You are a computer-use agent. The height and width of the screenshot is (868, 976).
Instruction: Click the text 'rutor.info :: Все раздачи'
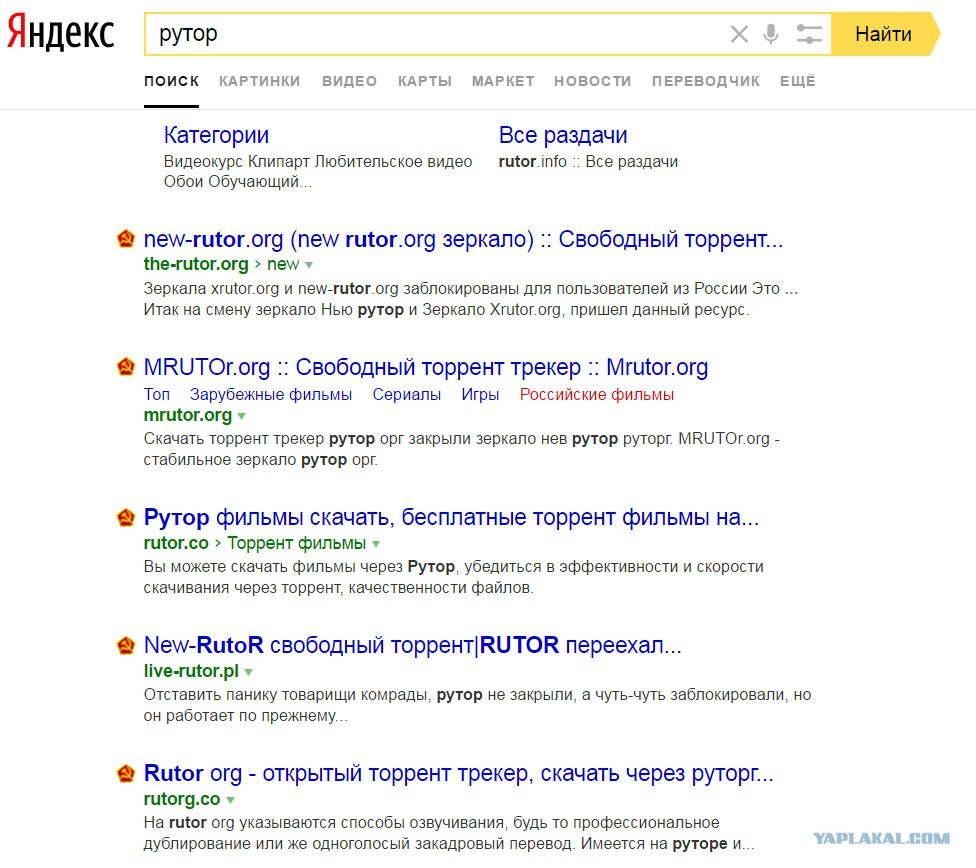[x=588, y=162]
